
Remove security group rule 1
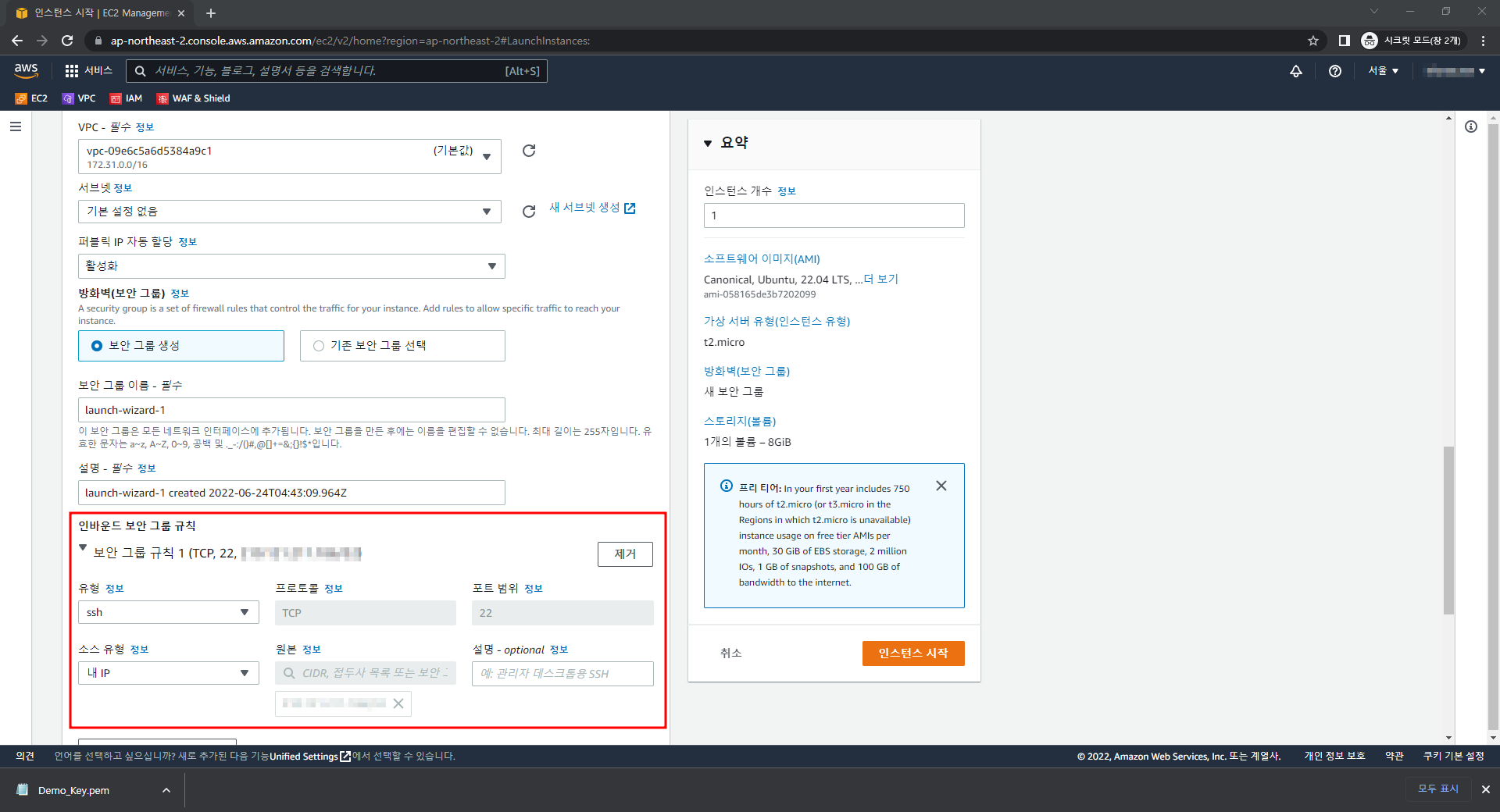pyautogui.click(x=625, y=554)
